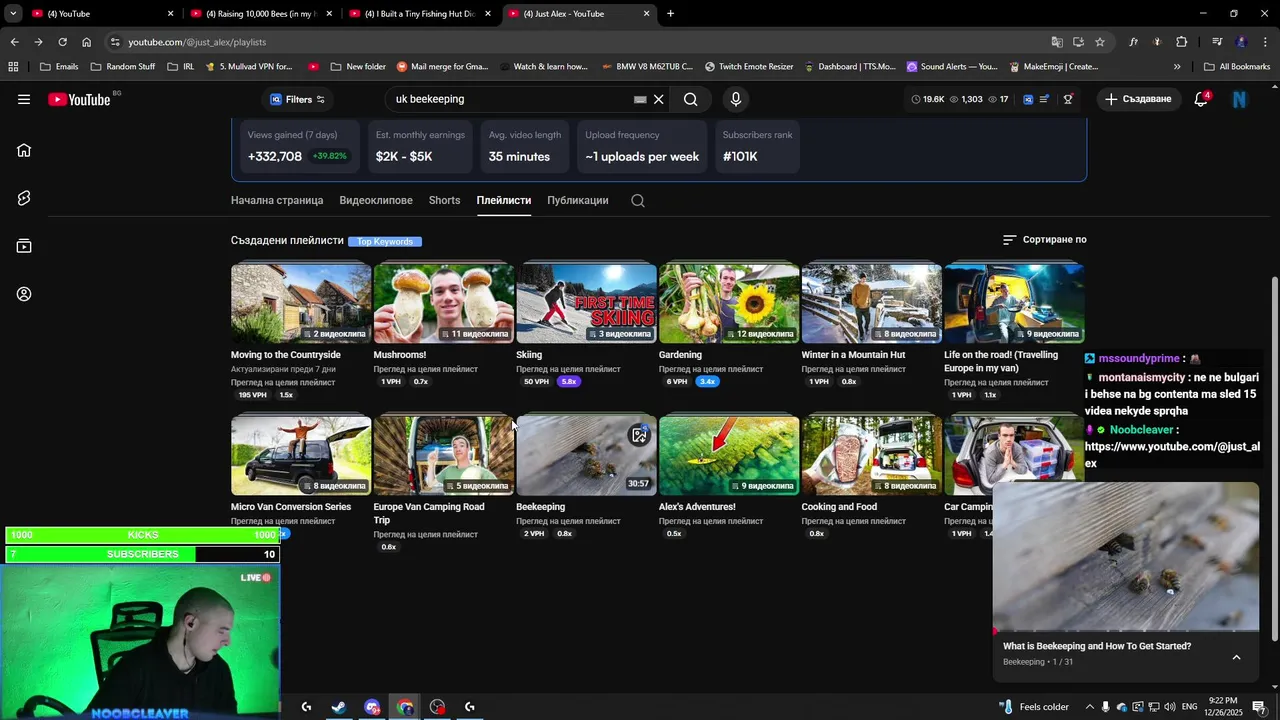Go back in browser history
The image size is (1280, 720).
pyautogui.click(x=14, y=42)
